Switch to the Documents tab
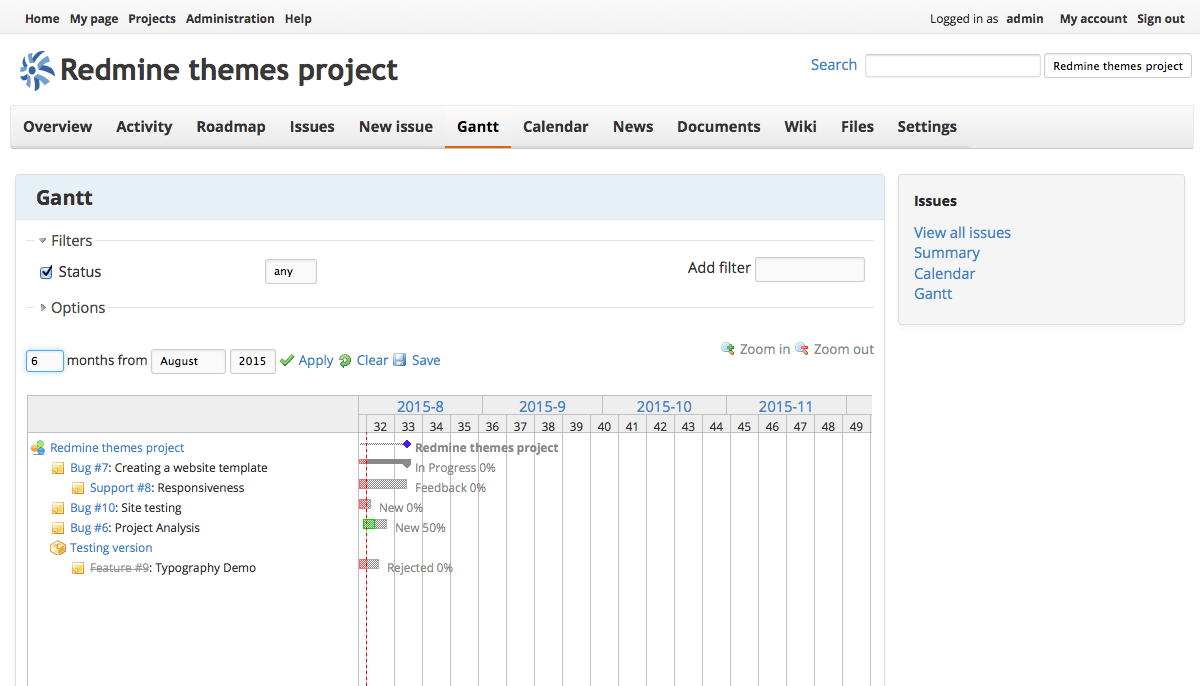The width and height of the screenshot is (1200, 686). click(x=719, y=127)
